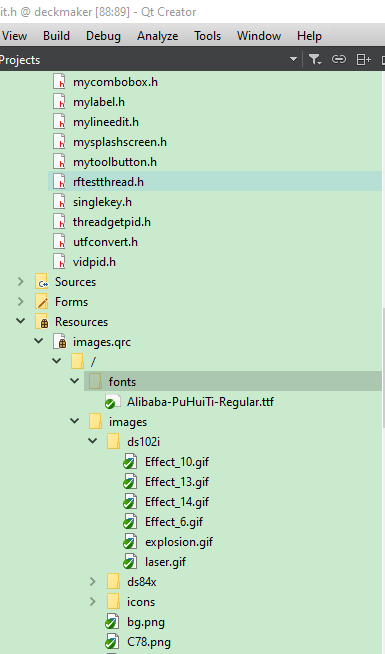
Task: Select bg.png image resource
Action: (146, 622)
